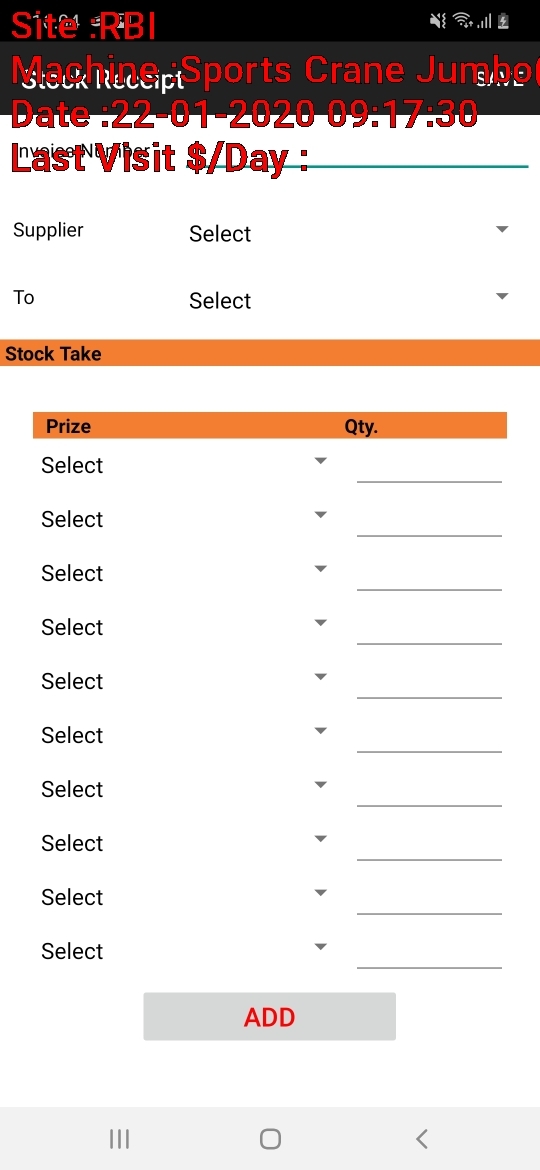This screenshot has height=1170, width=540.
Task: Tap the battery status bar icon
Action: click(503, 21)
